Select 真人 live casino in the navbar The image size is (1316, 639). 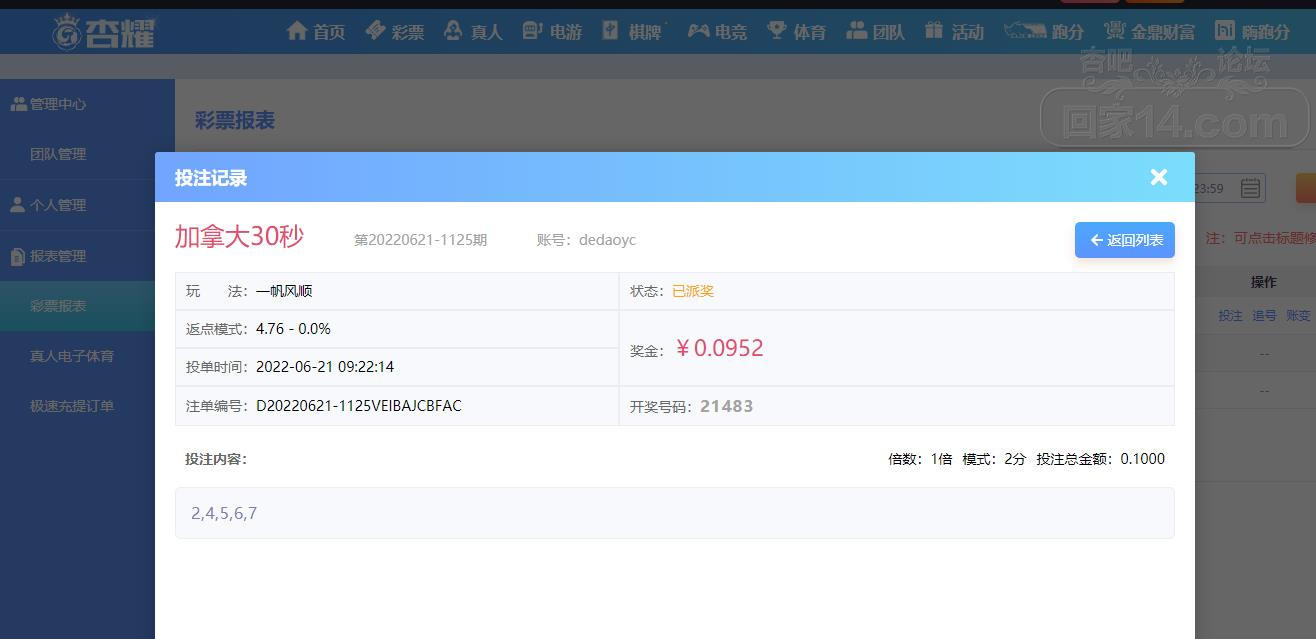(x=473, y=32)
